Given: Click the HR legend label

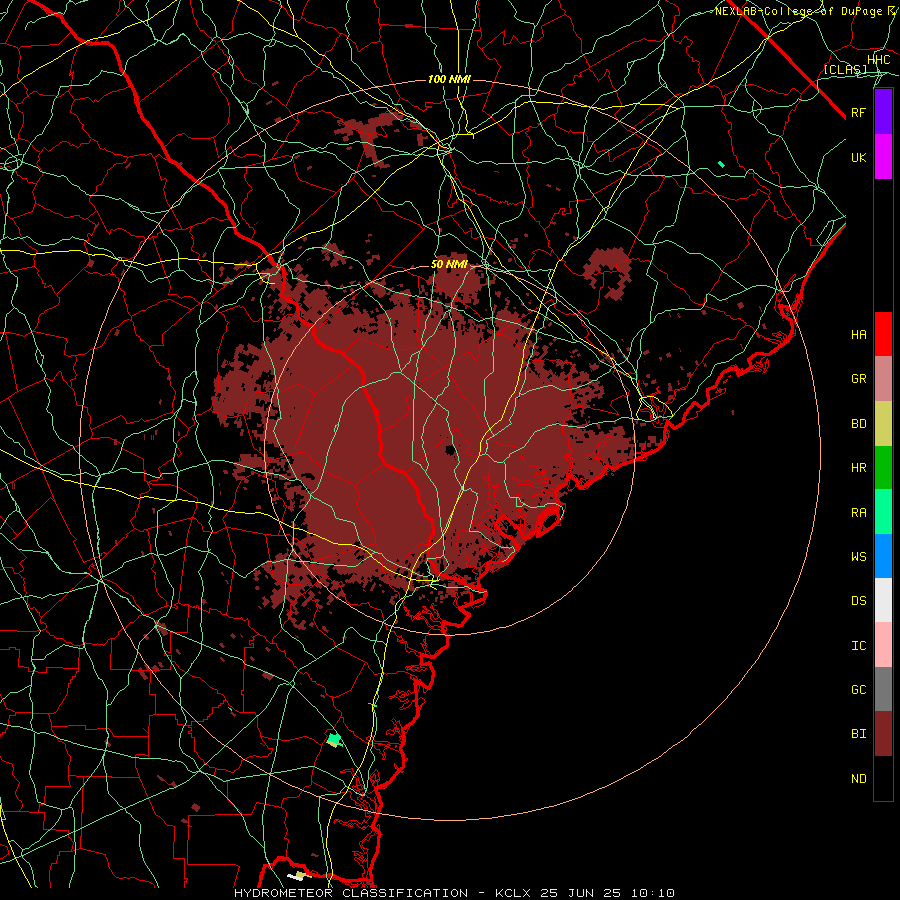Looking at the screenshot, I should click(858, 468).
